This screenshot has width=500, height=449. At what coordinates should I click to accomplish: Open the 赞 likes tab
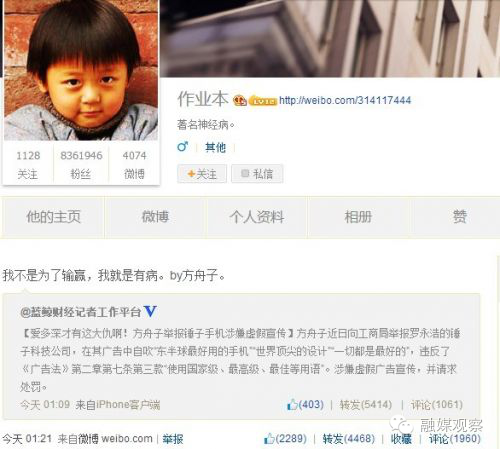coord(459,217)
